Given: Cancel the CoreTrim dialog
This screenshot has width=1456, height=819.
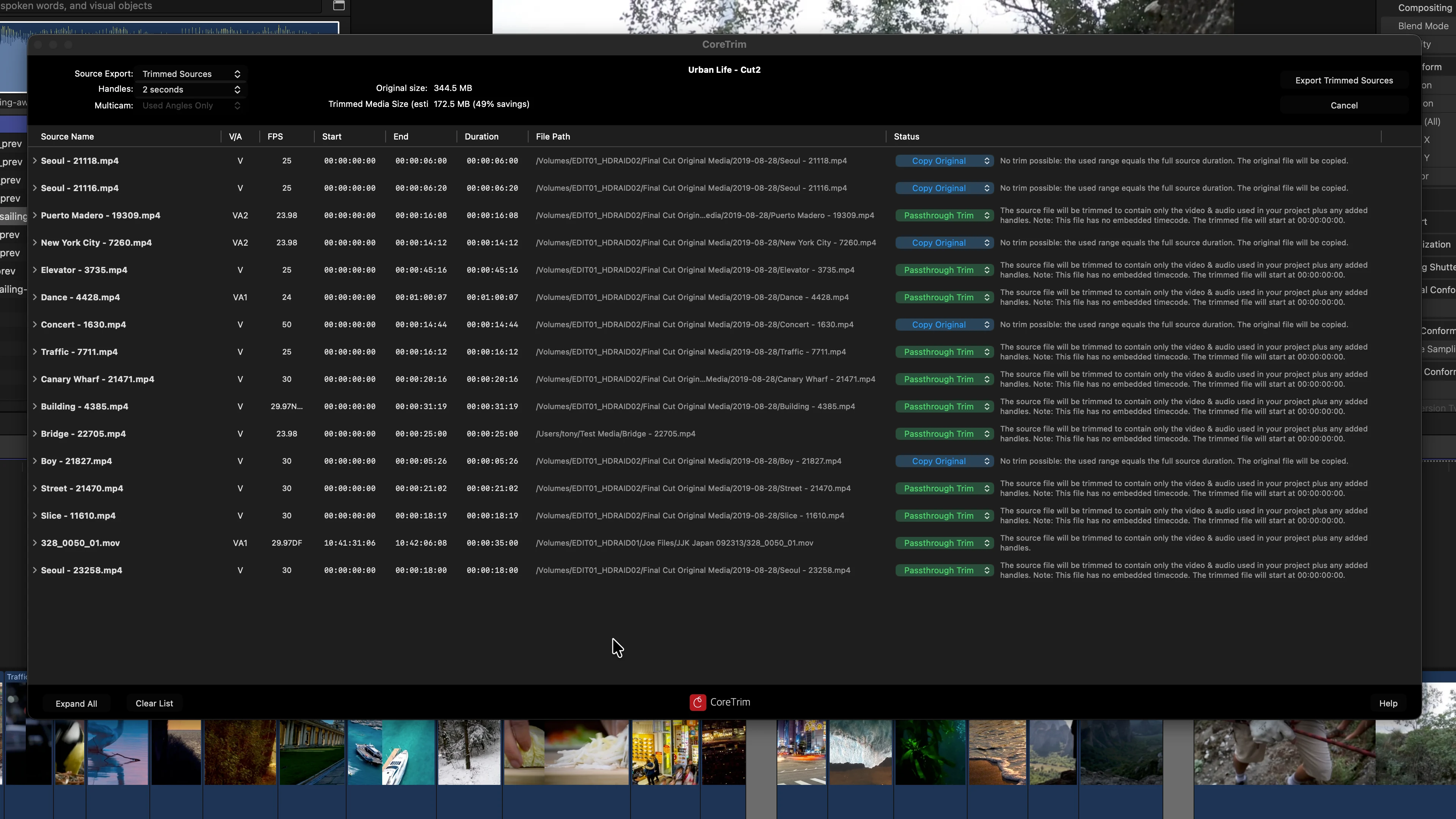Looking at the screenshot, I should (x=1343, y=106).
